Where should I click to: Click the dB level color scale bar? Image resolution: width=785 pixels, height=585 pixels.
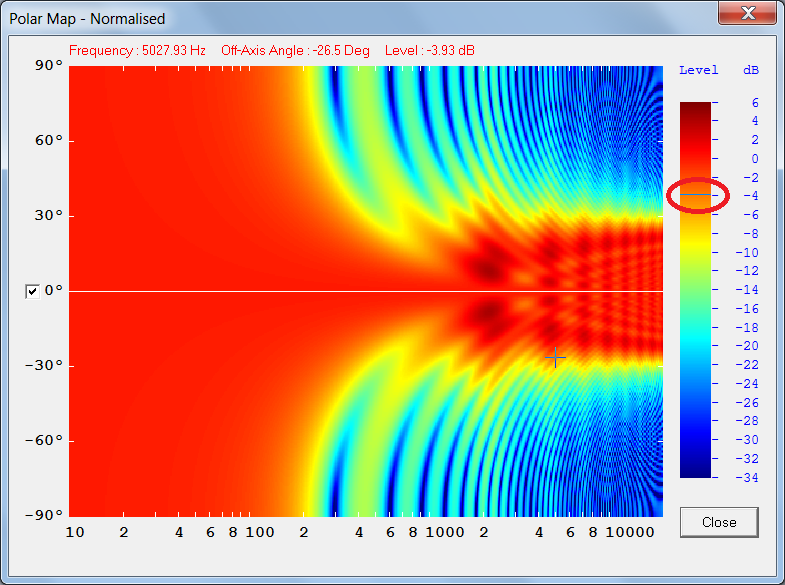(x=695, y=290)
